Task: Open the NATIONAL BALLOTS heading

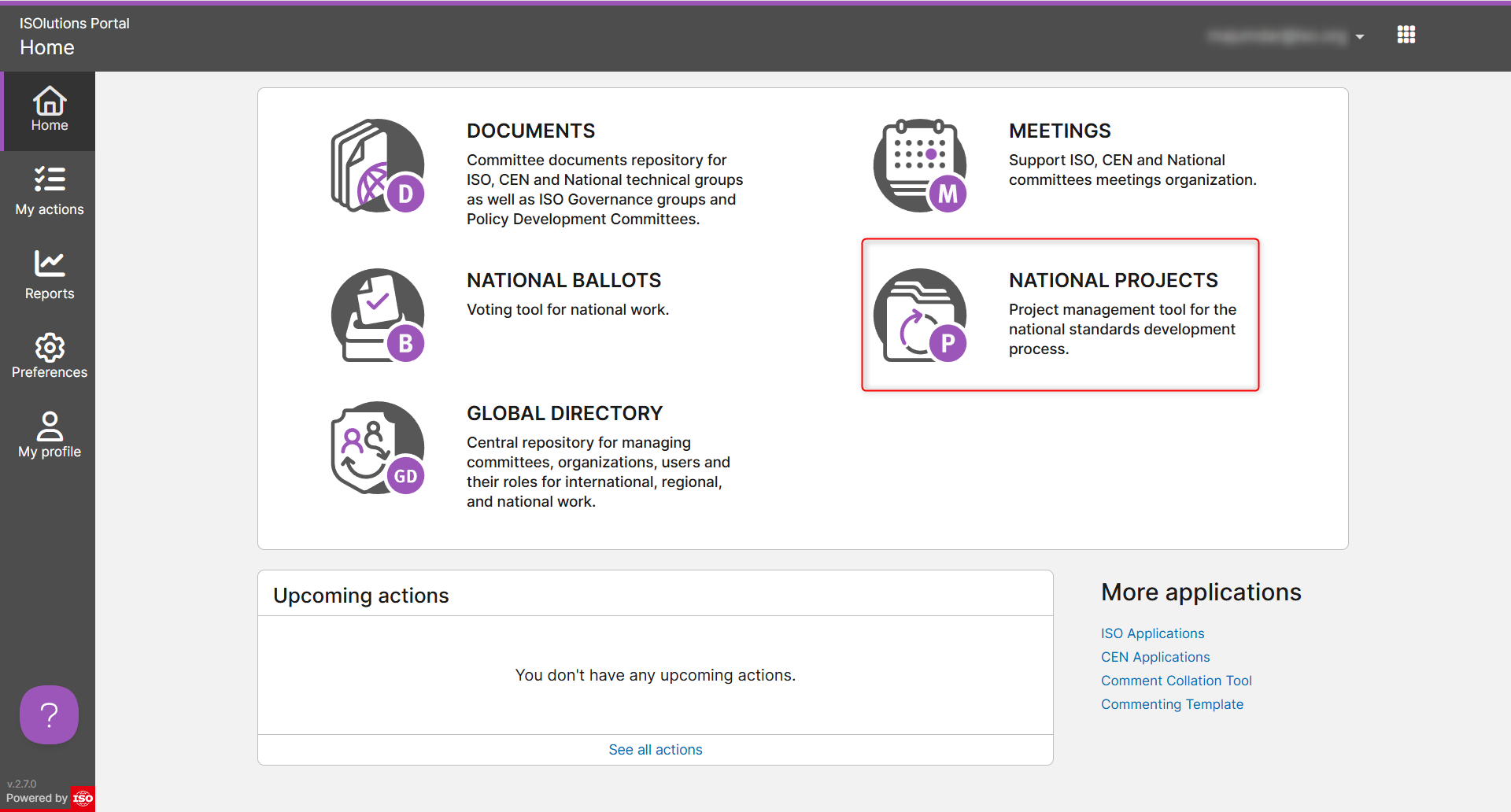Action: [x=563, y=280]
